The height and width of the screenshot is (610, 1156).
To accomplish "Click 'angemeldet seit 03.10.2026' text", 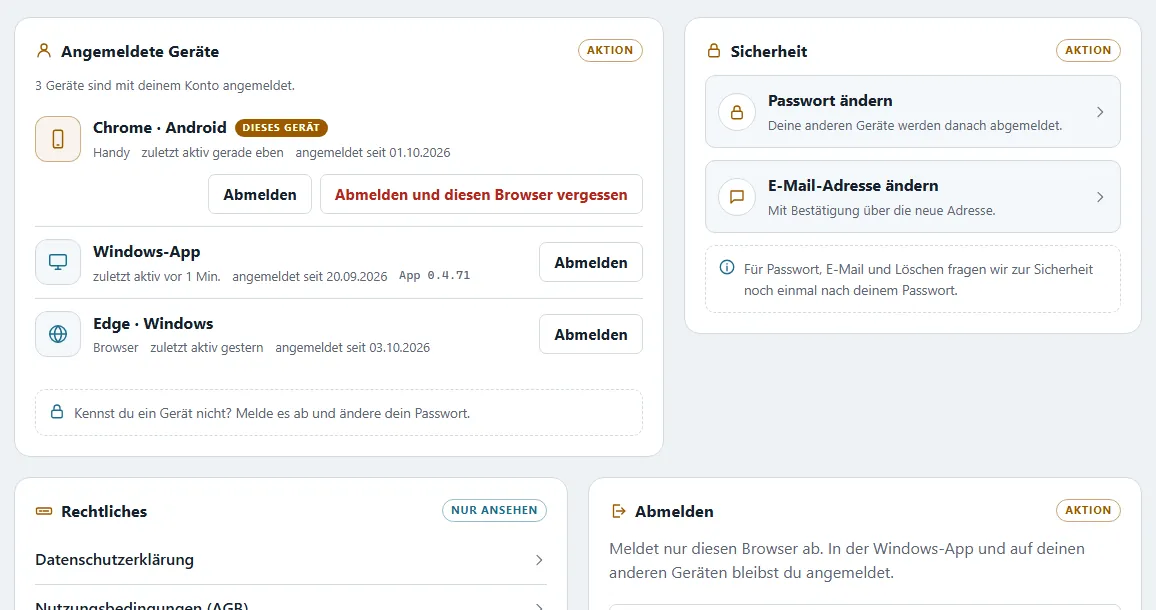I will (352, 347).
